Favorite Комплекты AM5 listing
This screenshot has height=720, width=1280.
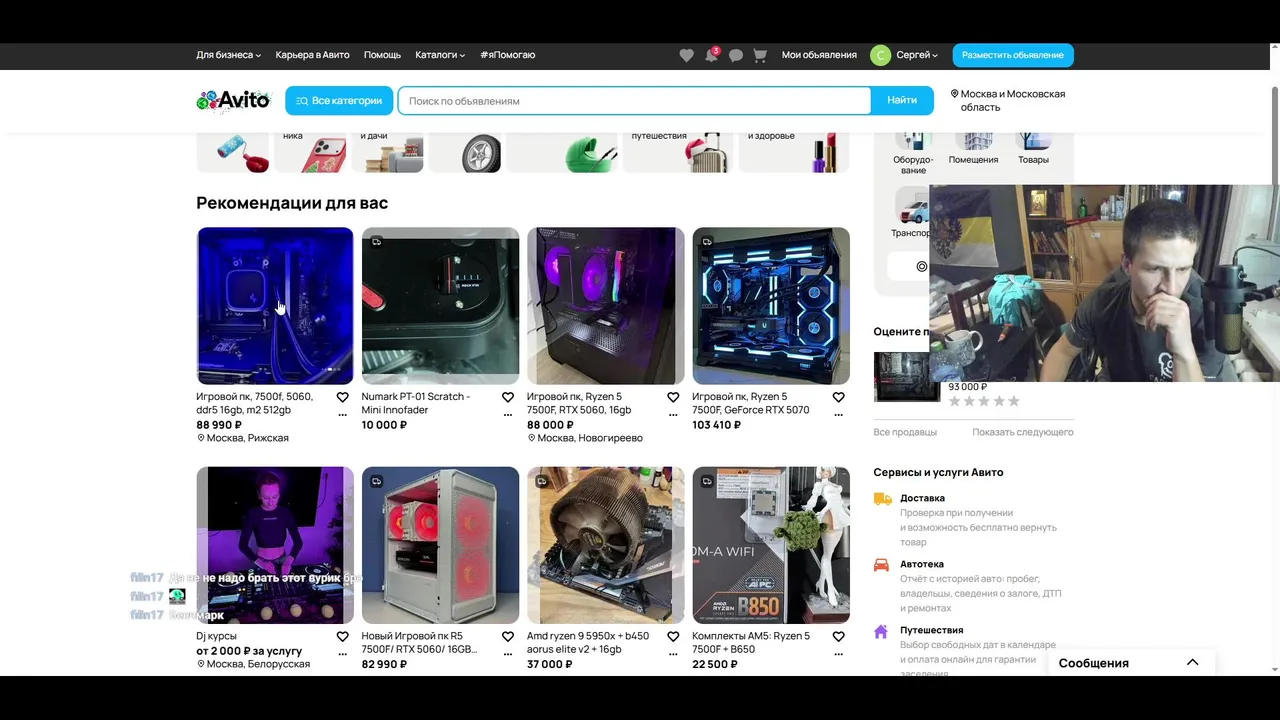point(838,636)
